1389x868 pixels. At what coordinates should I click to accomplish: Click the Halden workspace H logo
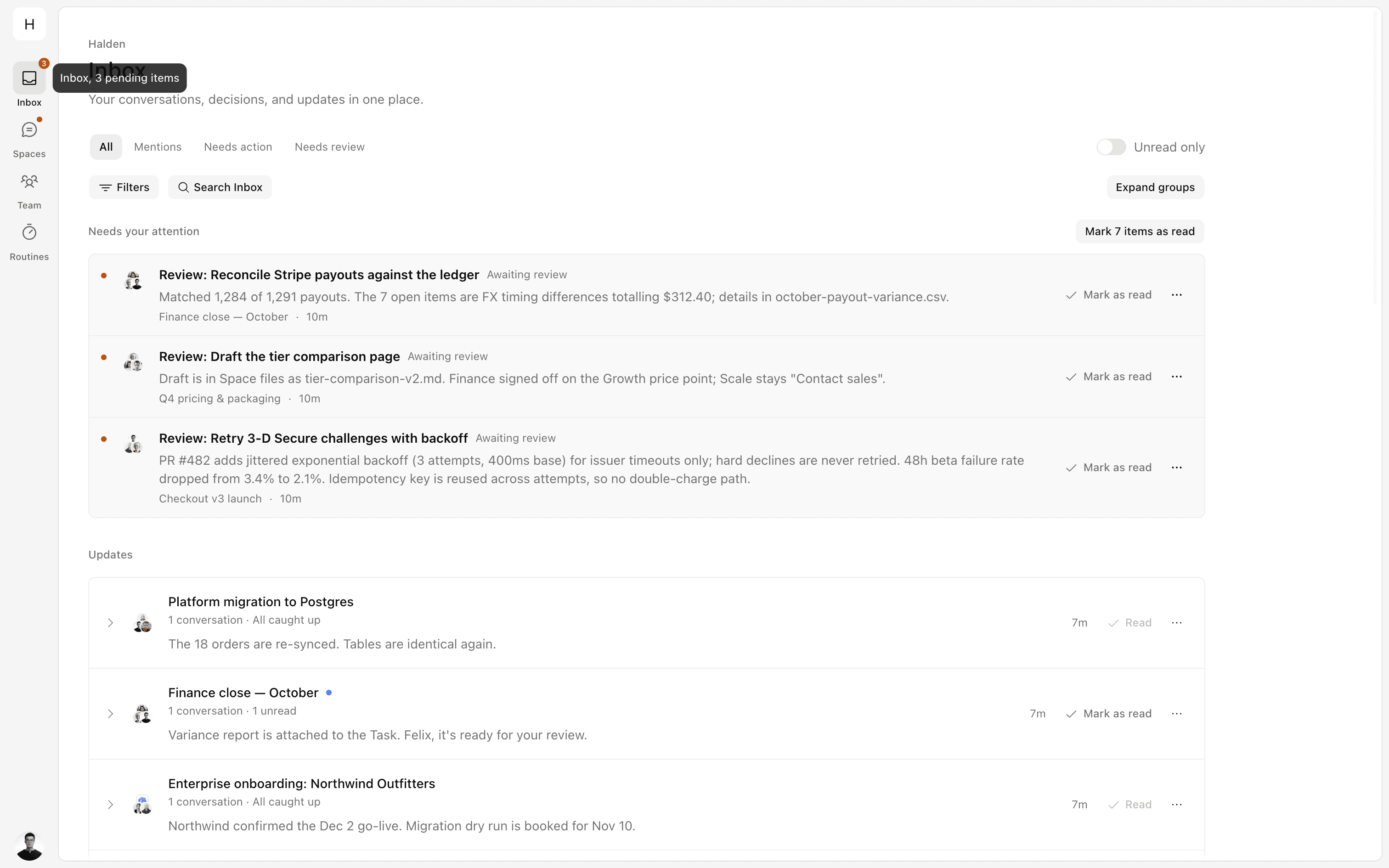[29, 24]
